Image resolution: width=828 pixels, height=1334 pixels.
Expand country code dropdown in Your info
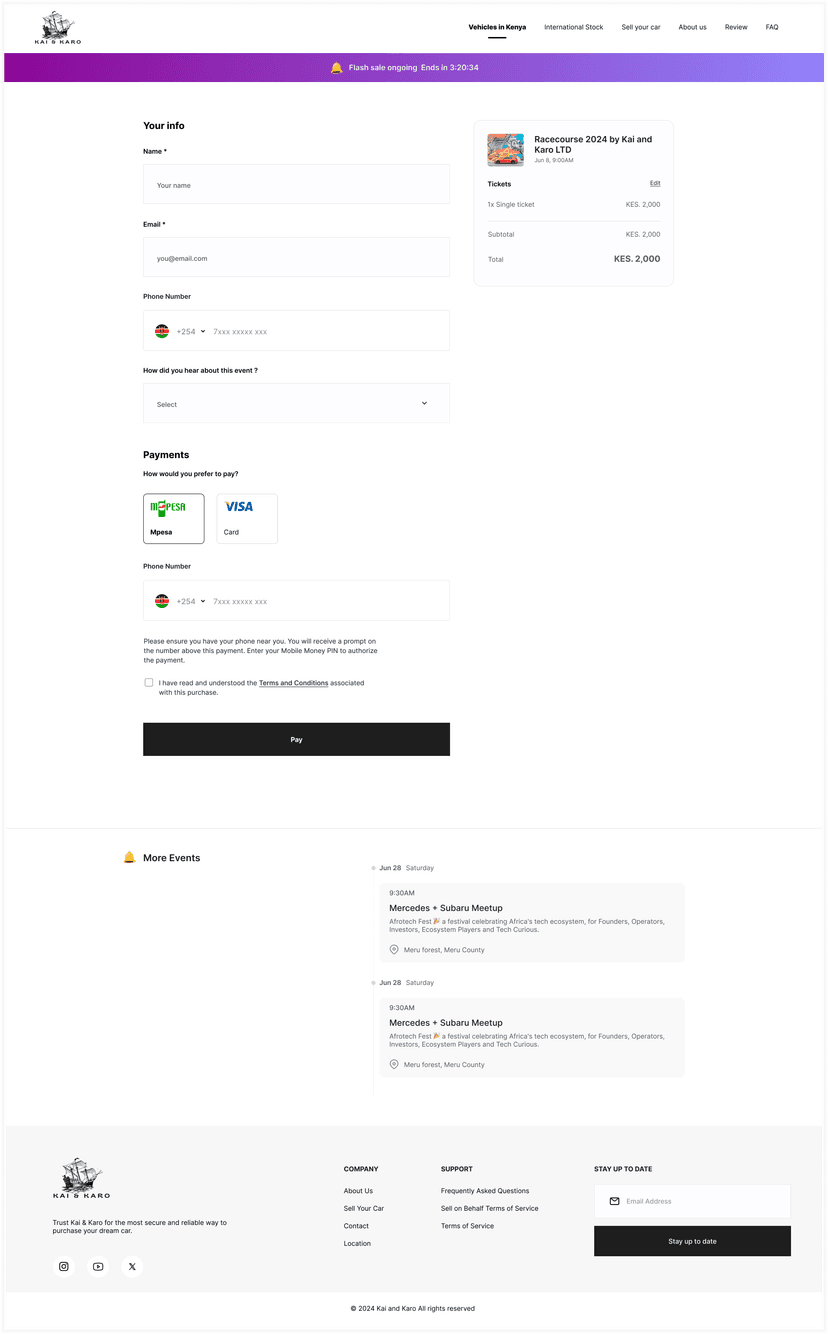(x=190, y=331)
